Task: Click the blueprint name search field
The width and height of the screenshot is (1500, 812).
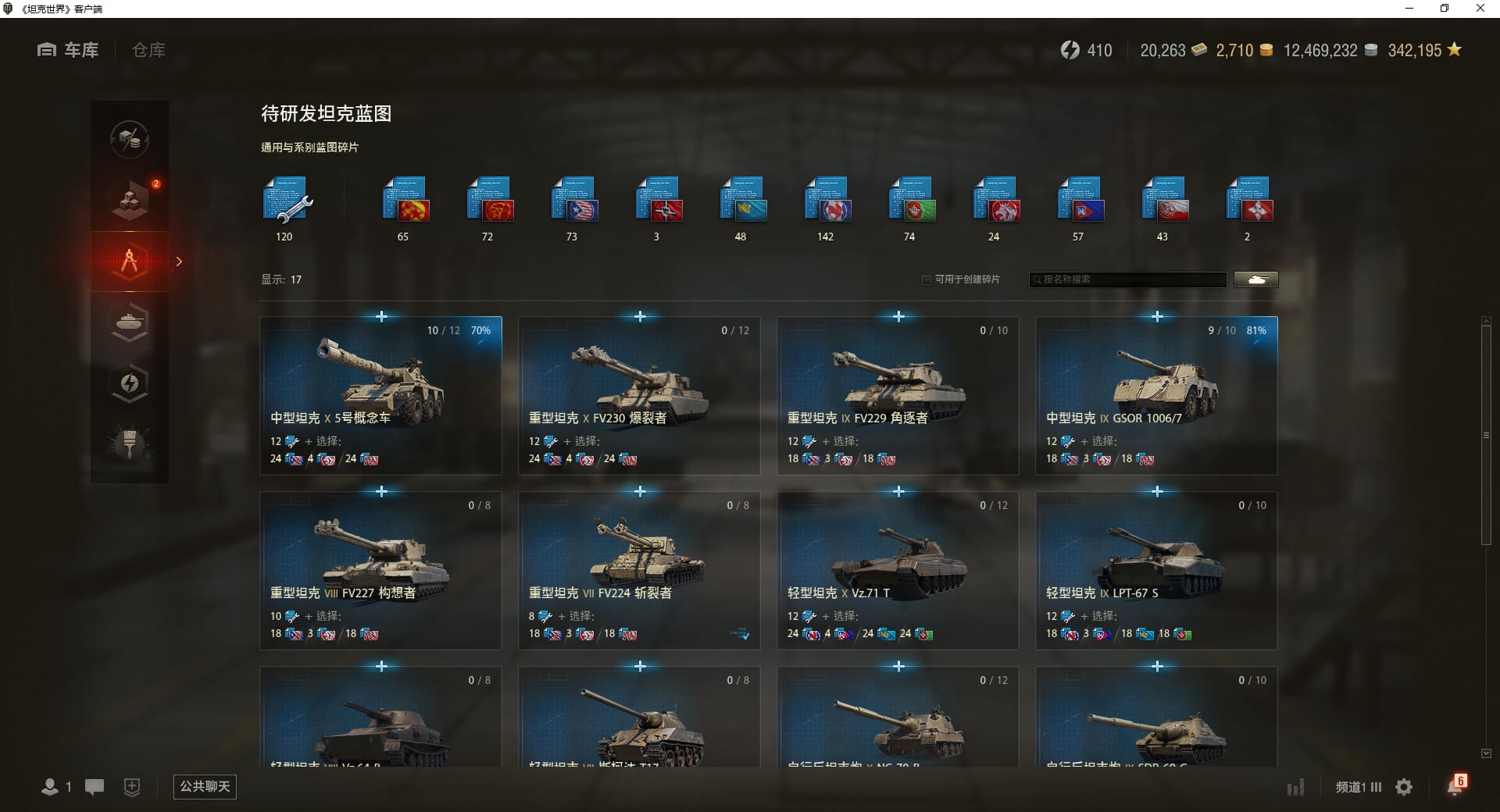Action: (x=1127, y=280)
